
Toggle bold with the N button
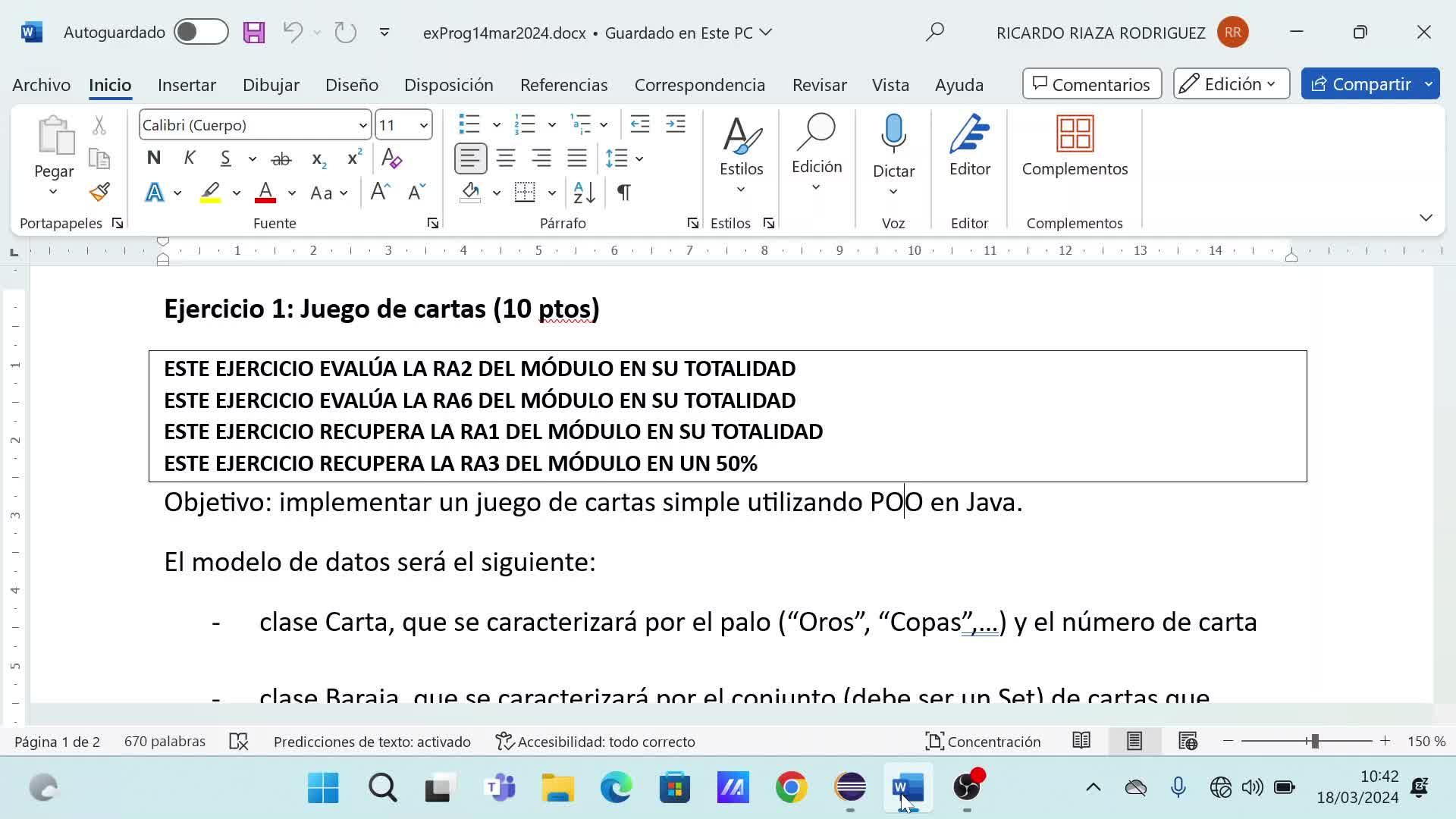pyautogui.click(x=153, y=158)
